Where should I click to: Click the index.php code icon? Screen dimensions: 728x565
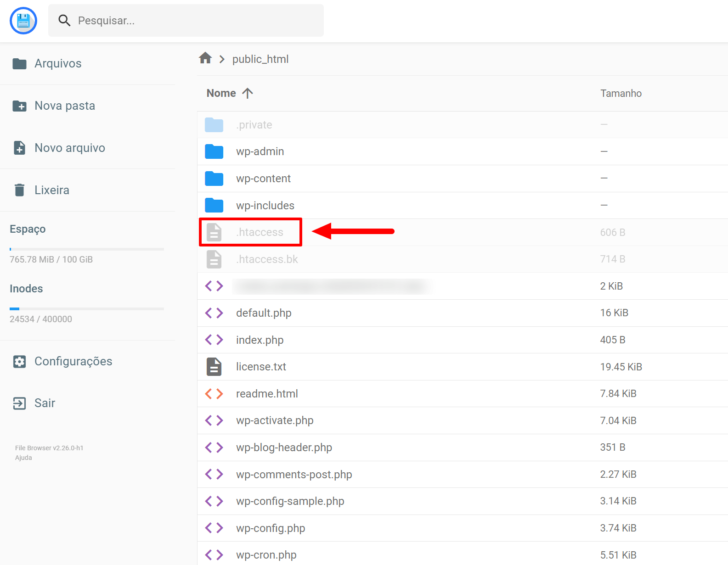tap(214, 340)
